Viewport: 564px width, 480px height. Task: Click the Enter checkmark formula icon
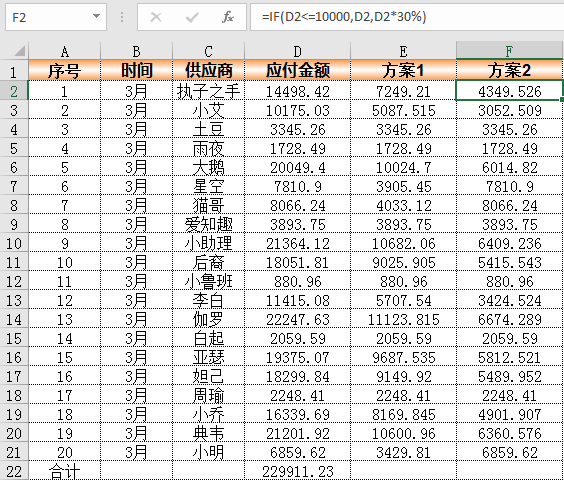coord(192,17)
